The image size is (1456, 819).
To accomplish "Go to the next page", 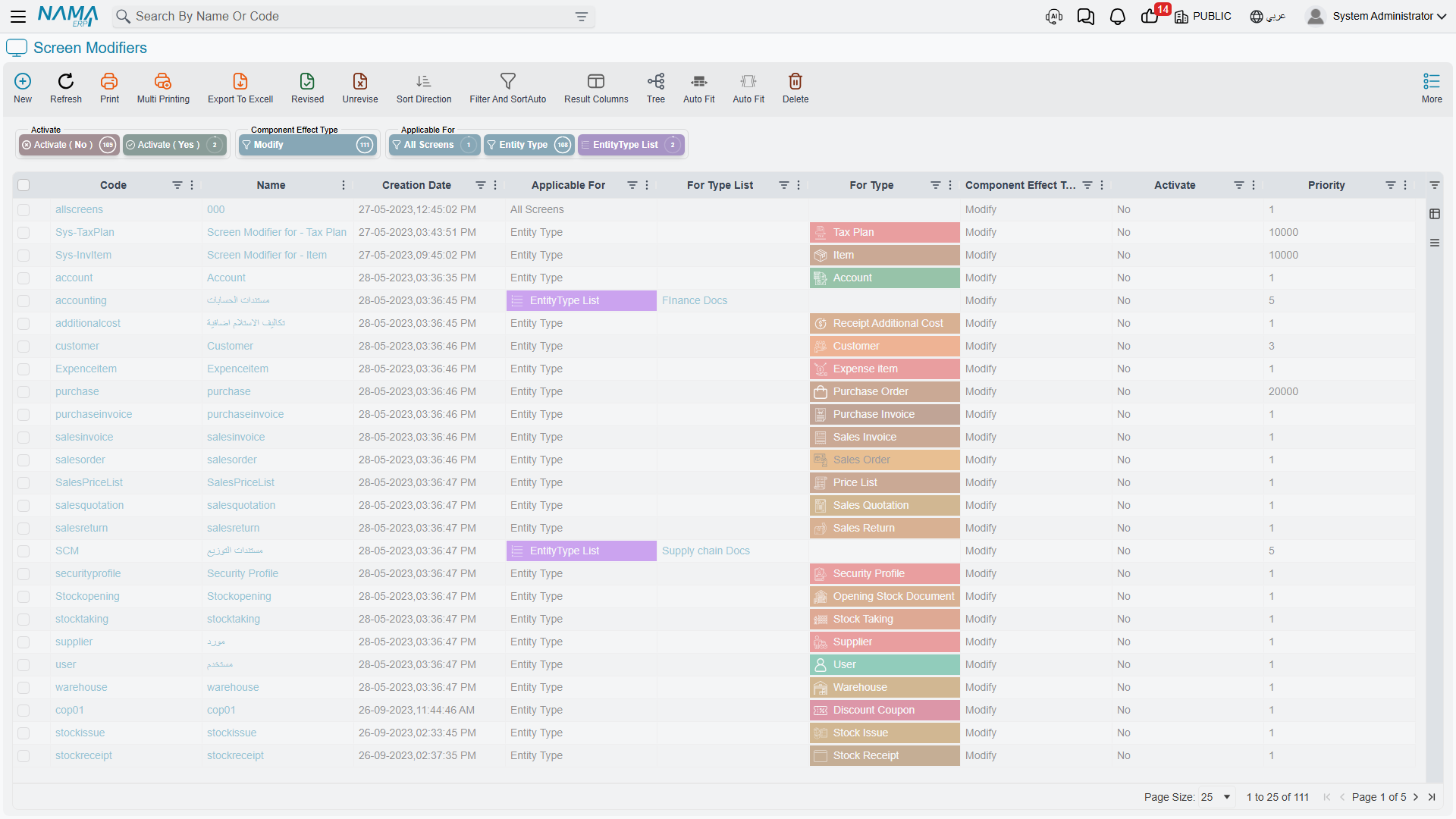I will (x=1416, y=797).
